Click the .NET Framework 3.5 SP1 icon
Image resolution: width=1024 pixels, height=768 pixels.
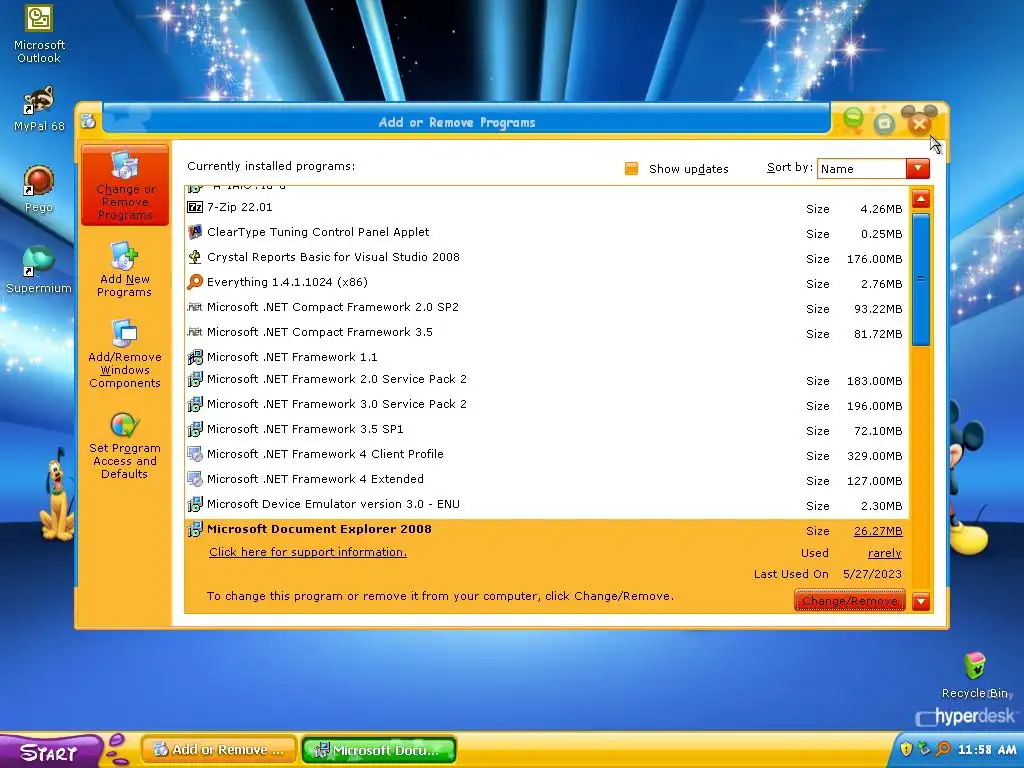pyautogui.click(x=195, y=429)
